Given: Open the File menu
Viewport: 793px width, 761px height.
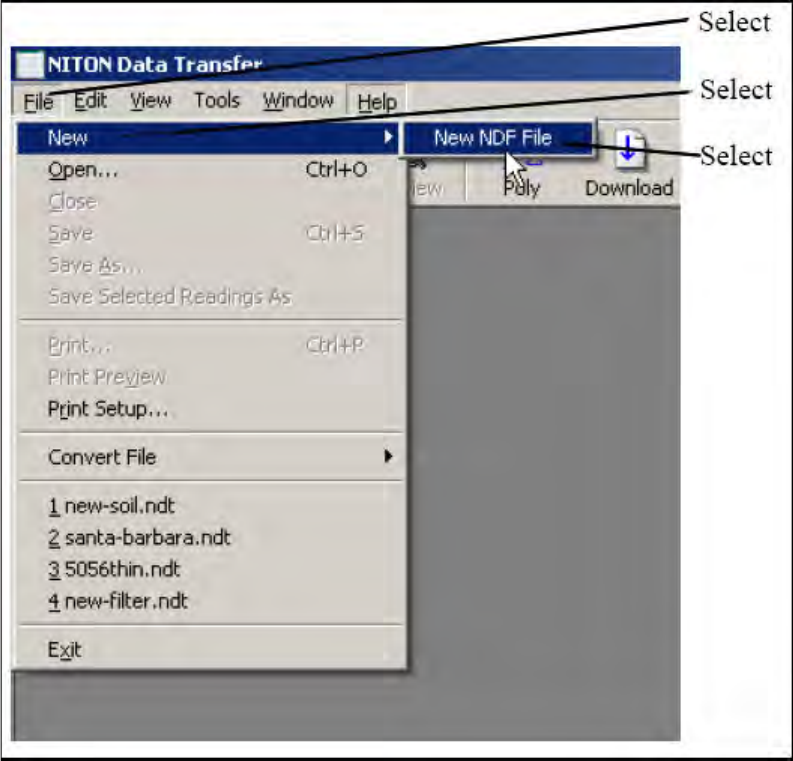Looking at the screenshot, I should tap(38, 101).
